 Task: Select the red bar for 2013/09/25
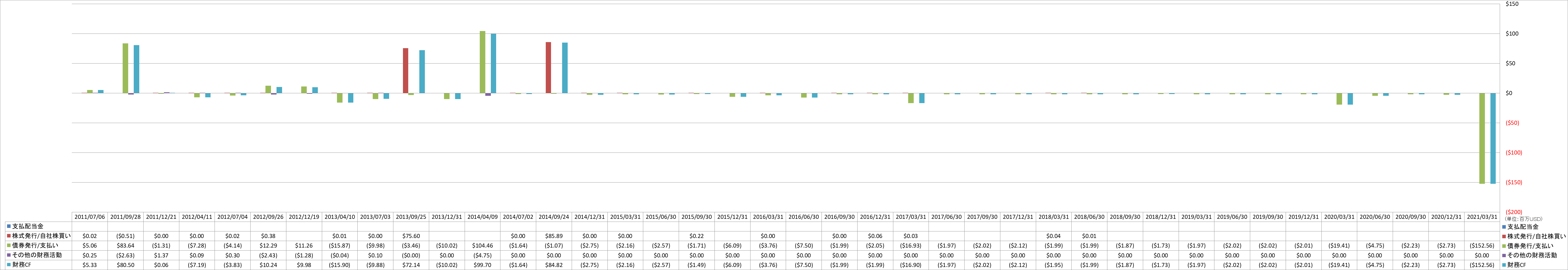coord(405,71)
